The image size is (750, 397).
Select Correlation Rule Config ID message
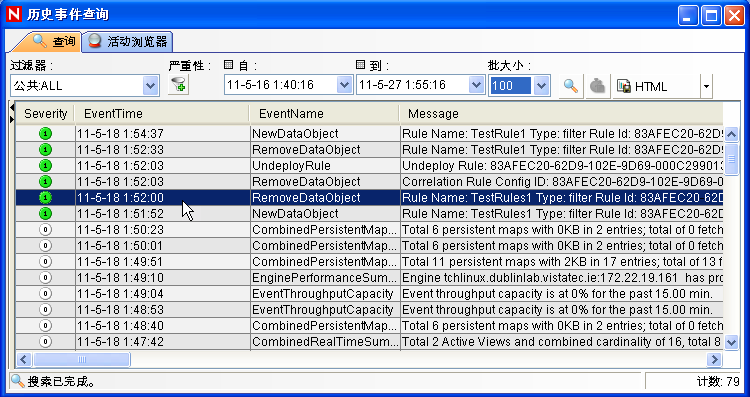562,182
